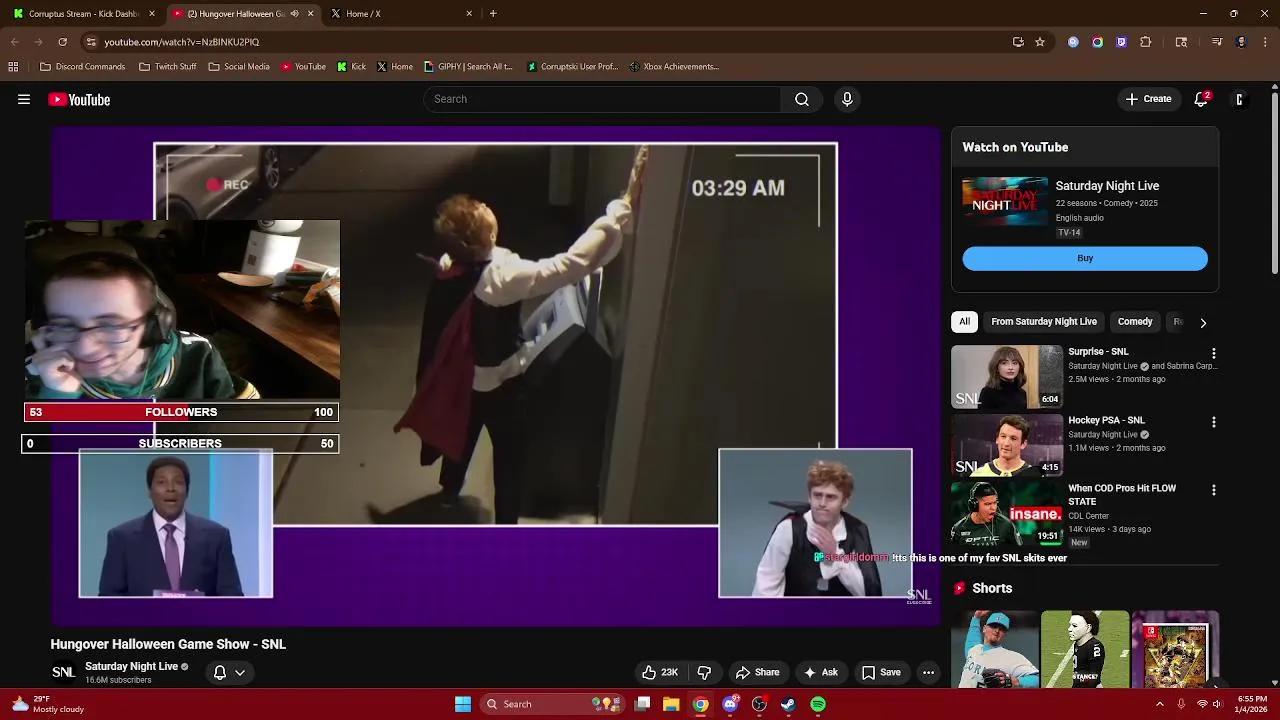Open Surprise - SNL video thumbnail
The width and height of the screenshot is (1280, 720).
pos(1007,377)
